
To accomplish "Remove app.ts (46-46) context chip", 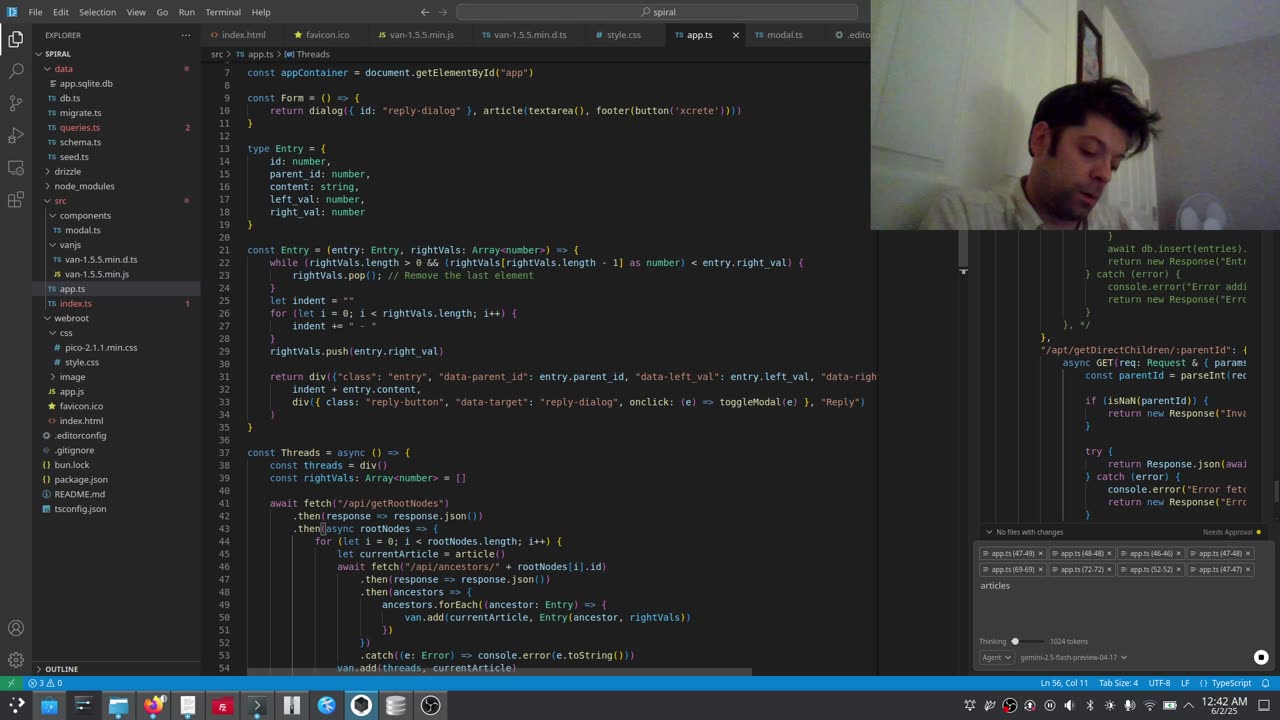I will coord(1178,553).
